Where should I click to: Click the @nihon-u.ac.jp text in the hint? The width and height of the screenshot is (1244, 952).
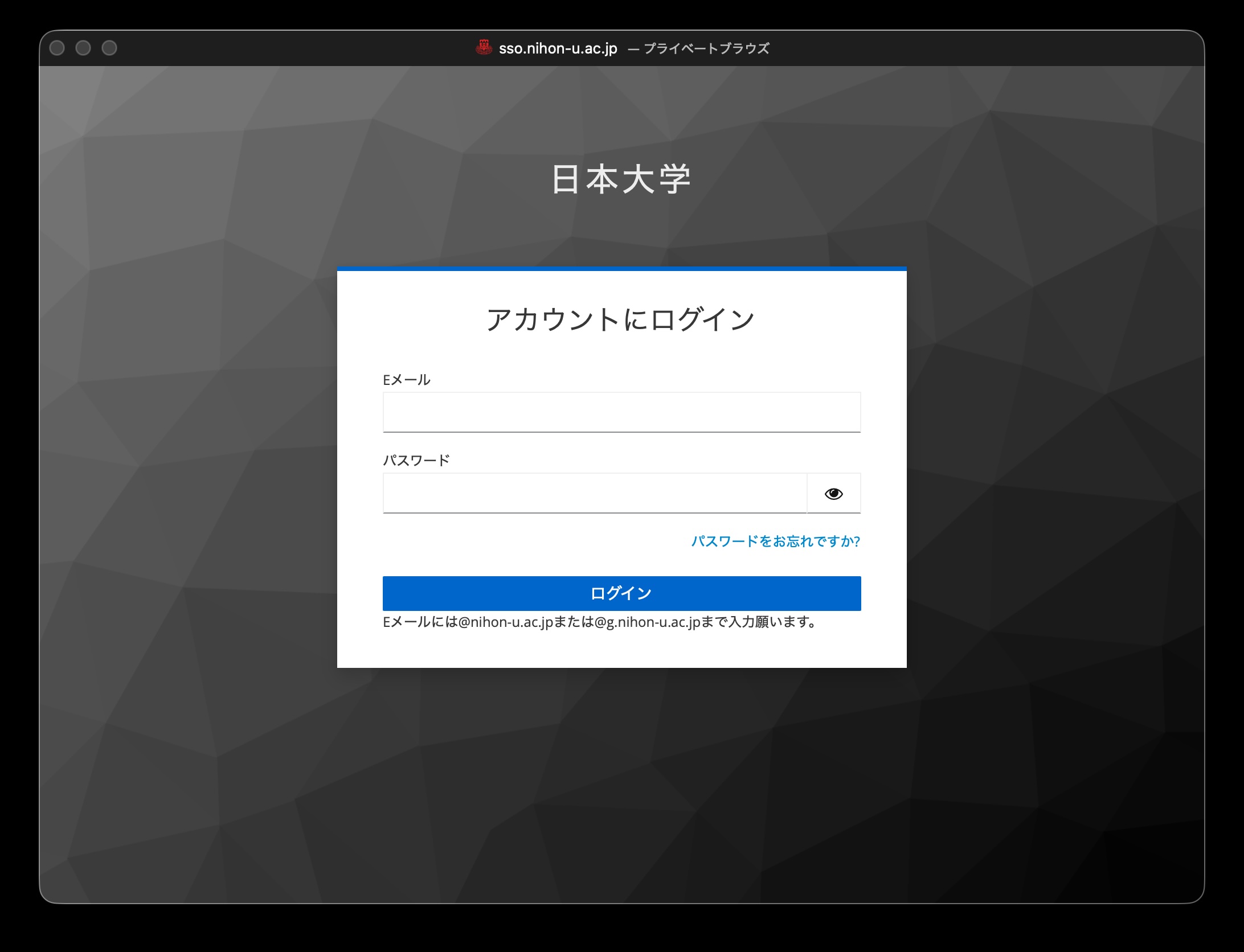coord(506,622)
